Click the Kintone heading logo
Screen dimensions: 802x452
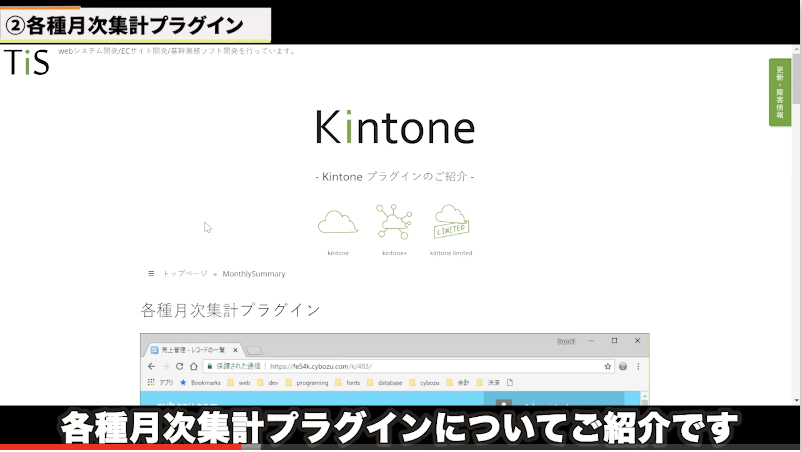coord(395,127)
